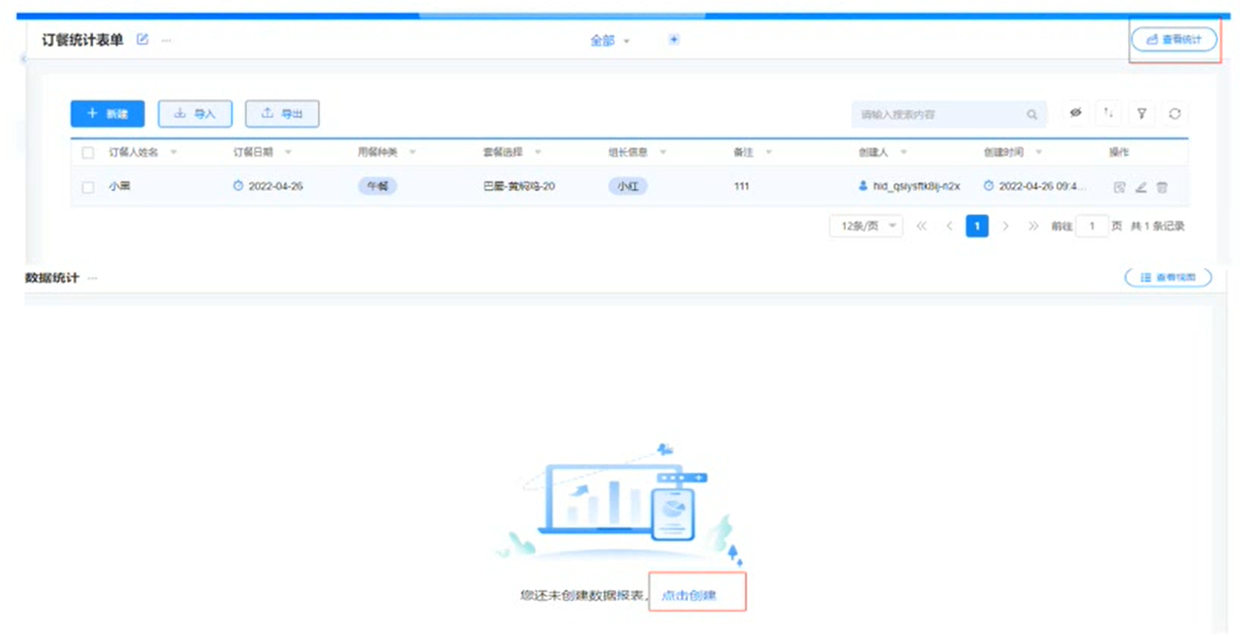1245x637 pixels.
Task: Click the 巴蜀-黄焖鸡-20 cell
Action: (519, 186)
